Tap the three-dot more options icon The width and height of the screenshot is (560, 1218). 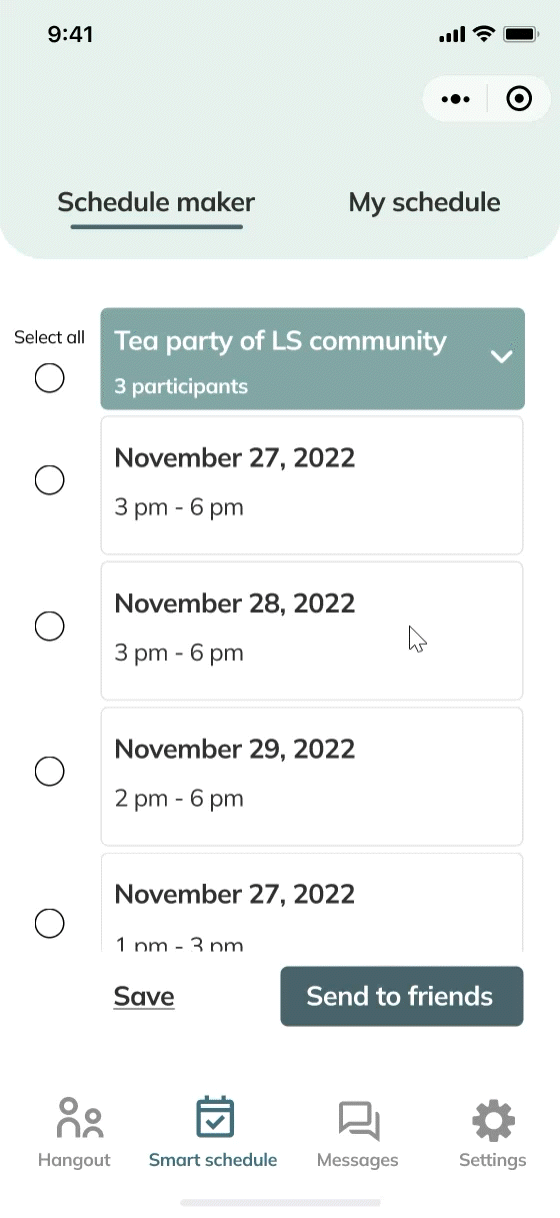click(455, 99)
